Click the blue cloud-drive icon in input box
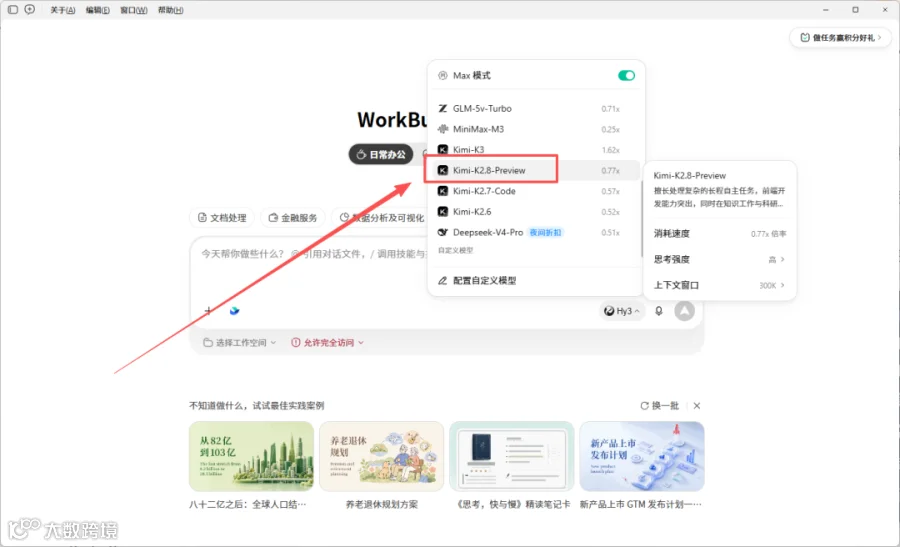 point(234,311)
